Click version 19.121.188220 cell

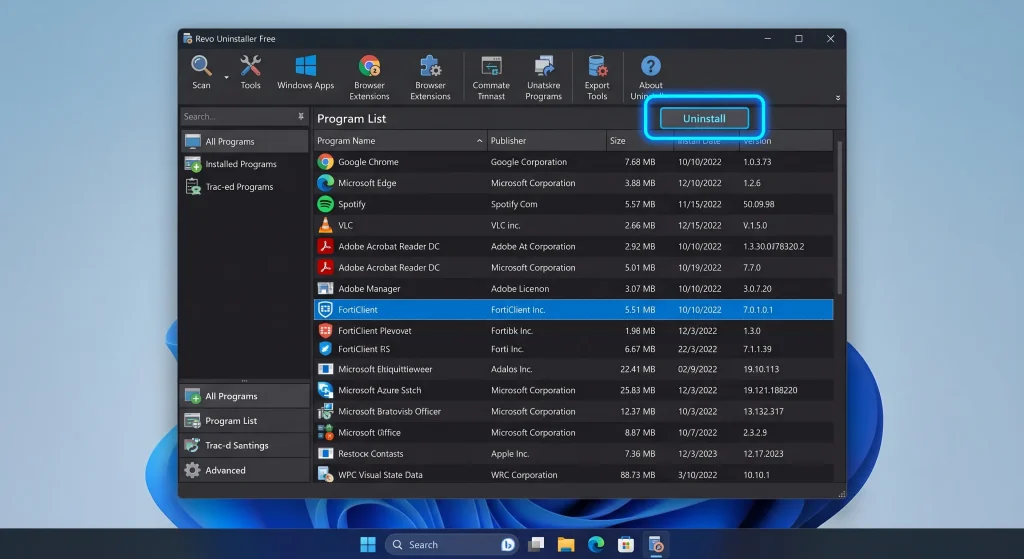point(770,390)
